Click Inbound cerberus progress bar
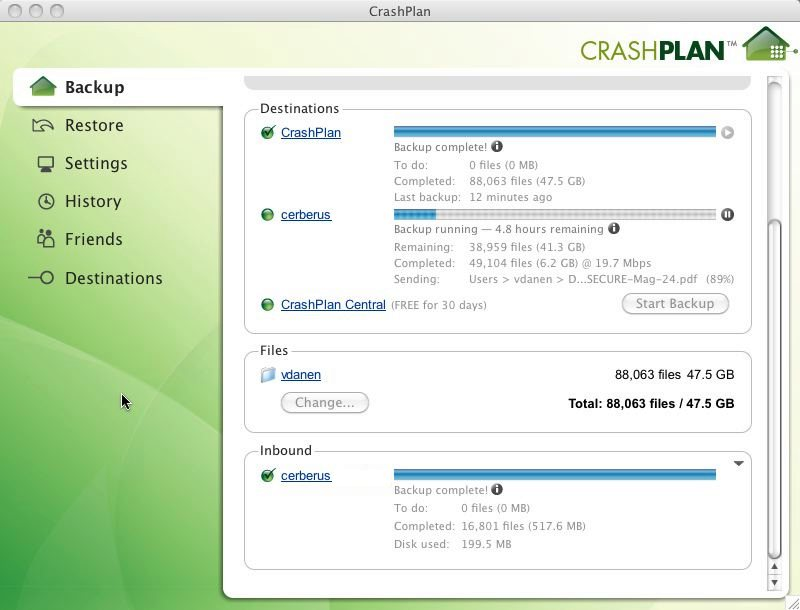Screen dimensions: 800x610 555,475
